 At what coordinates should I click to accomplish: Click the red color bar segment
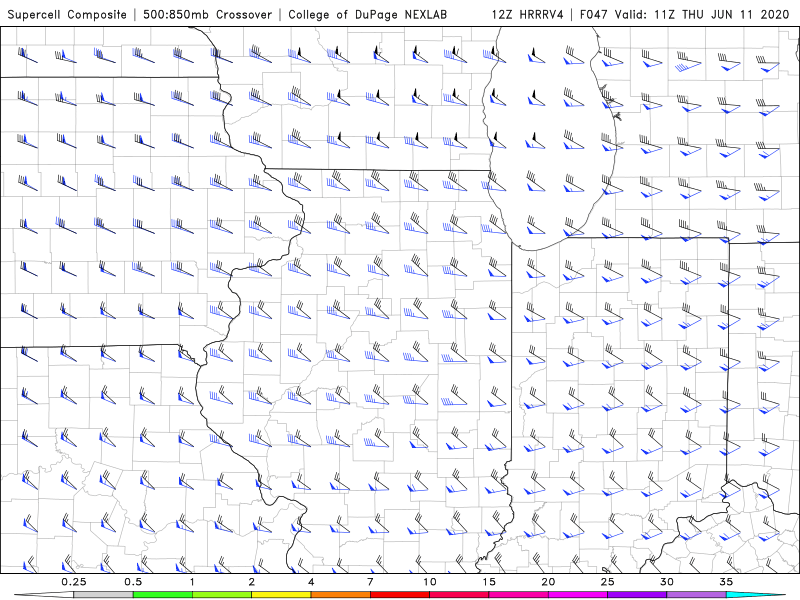tap(400, 595)
